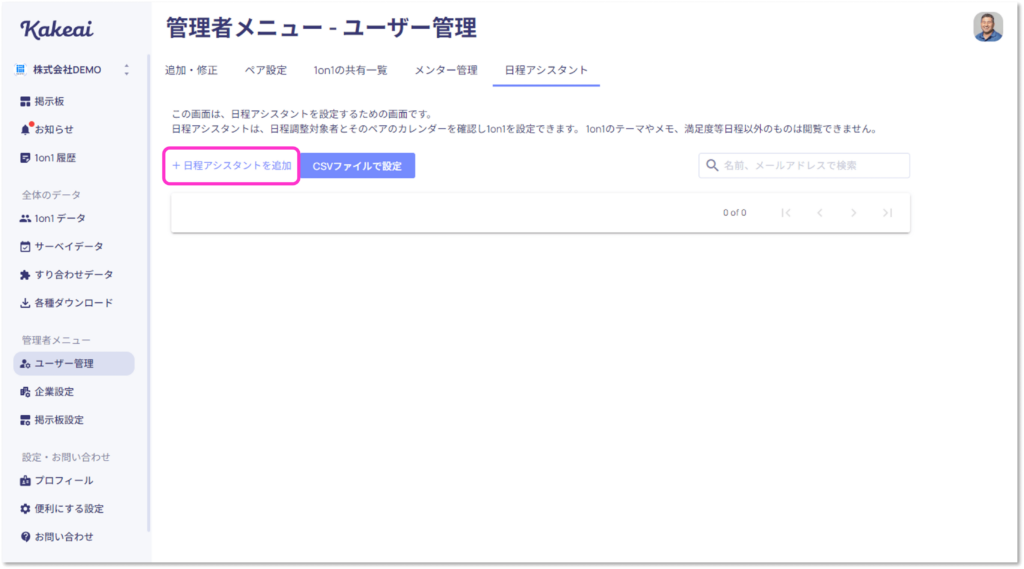Open プロフィール page
1024x569 pixels.
(x=63, y=480)
